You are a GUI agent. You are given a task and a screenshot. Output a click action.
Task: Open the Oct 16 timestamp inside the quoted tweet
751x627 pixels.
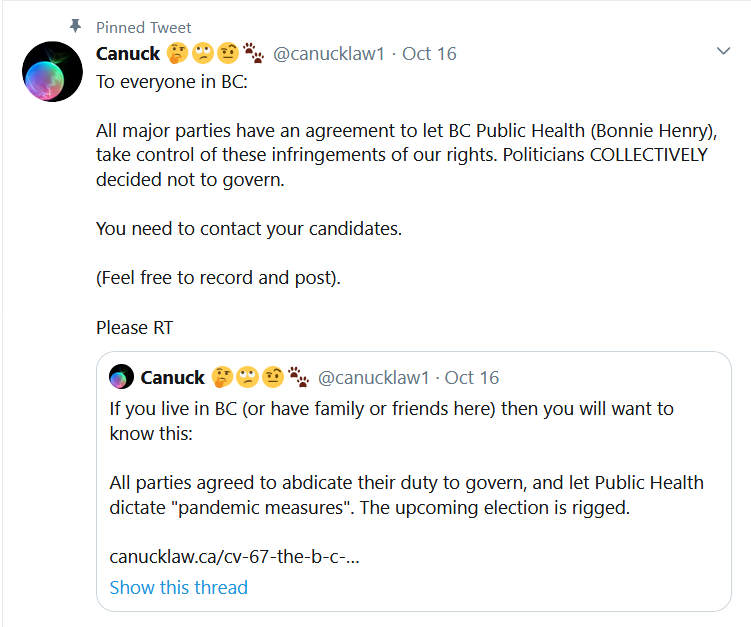click(x=472, y=377)
